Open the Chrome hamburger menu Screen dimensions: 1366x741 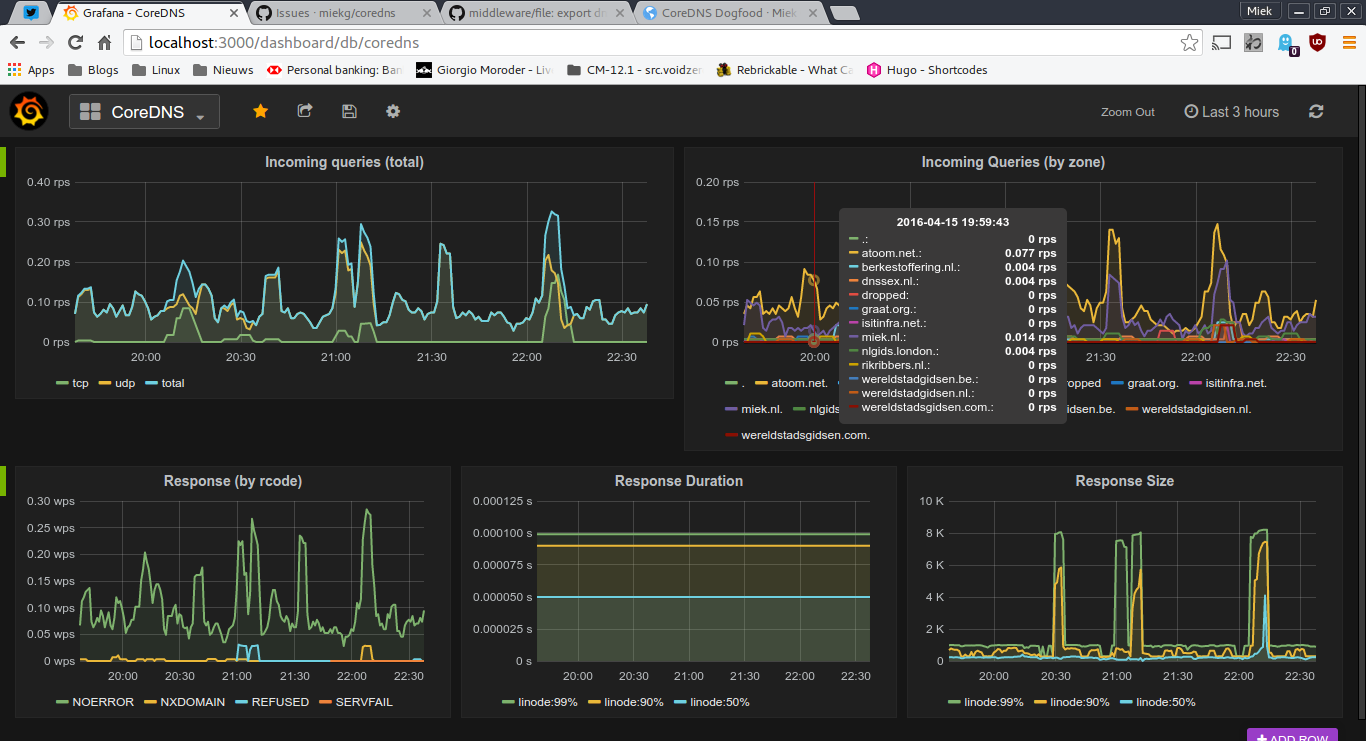[x=1349, y=43]
